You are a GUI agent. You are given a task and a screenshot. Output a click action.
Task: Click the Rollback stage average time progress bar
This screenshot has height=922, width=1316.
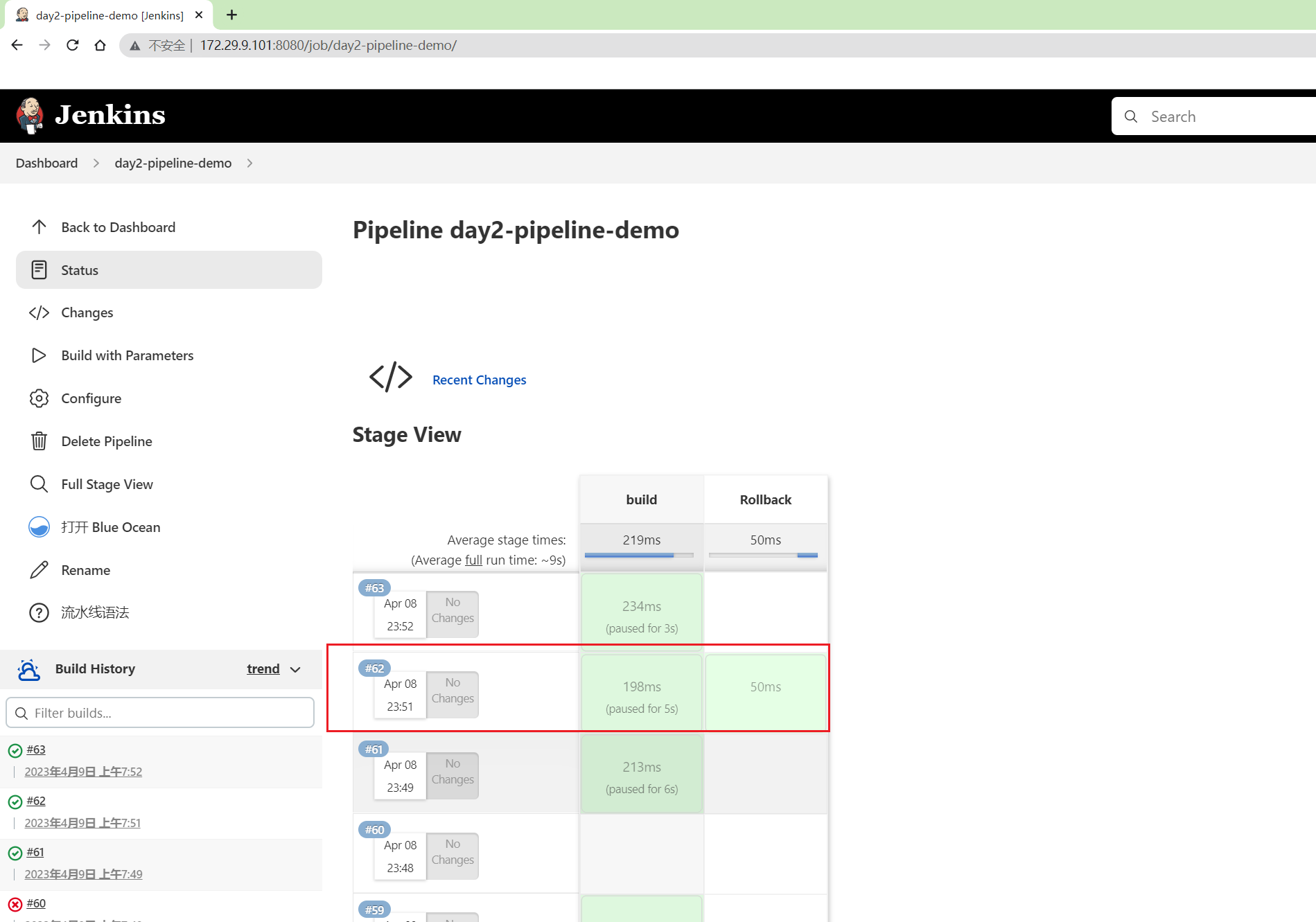click(x=763, y=555)
